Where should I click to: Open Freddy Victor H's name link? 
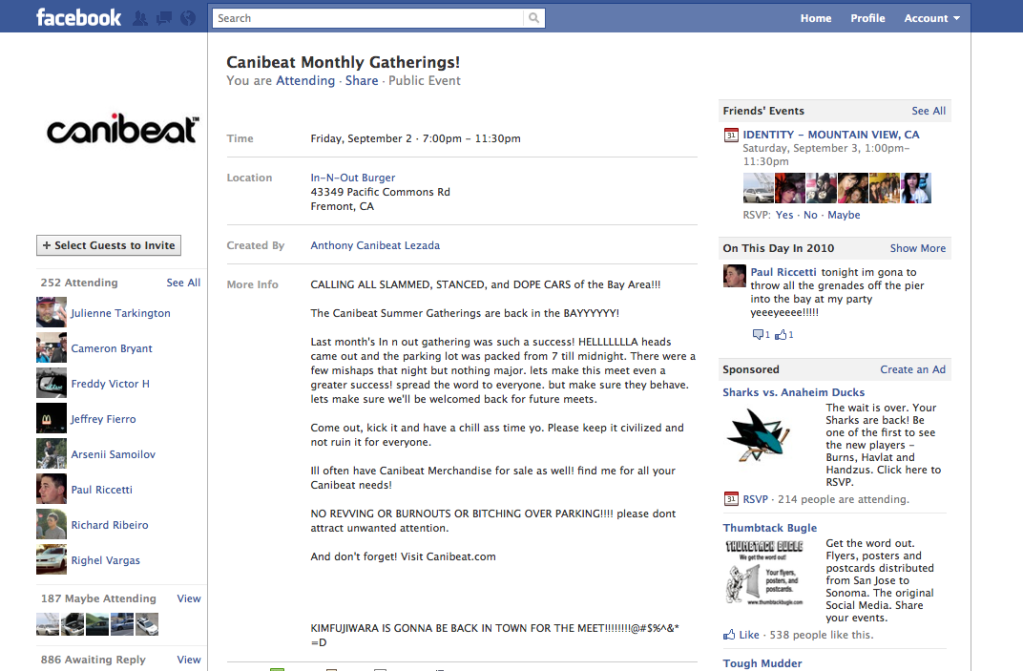point(110,384)
